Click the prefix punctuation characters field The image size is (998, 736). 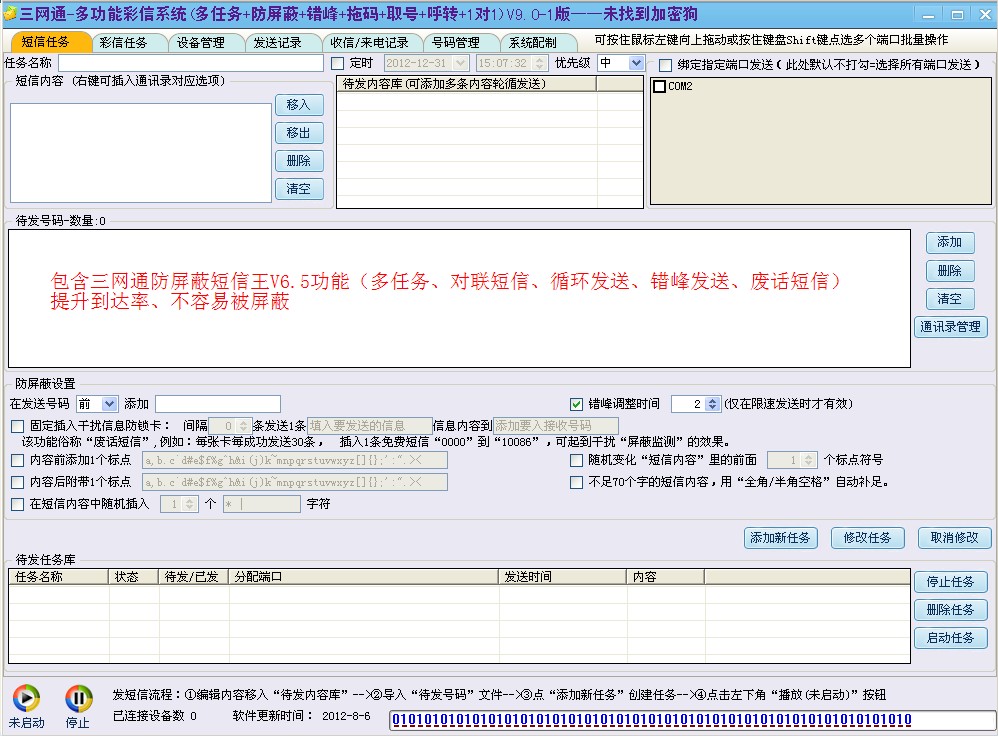[295, 460]
